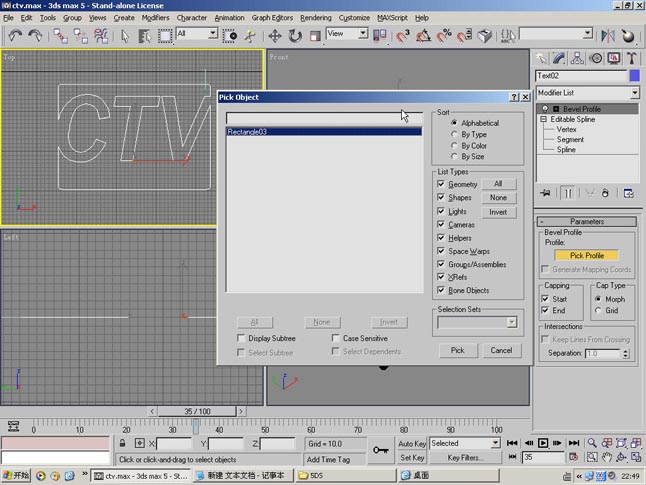Screen dimensions: 646x485
Task: Open the Create menu
Action: pos(124,18)
